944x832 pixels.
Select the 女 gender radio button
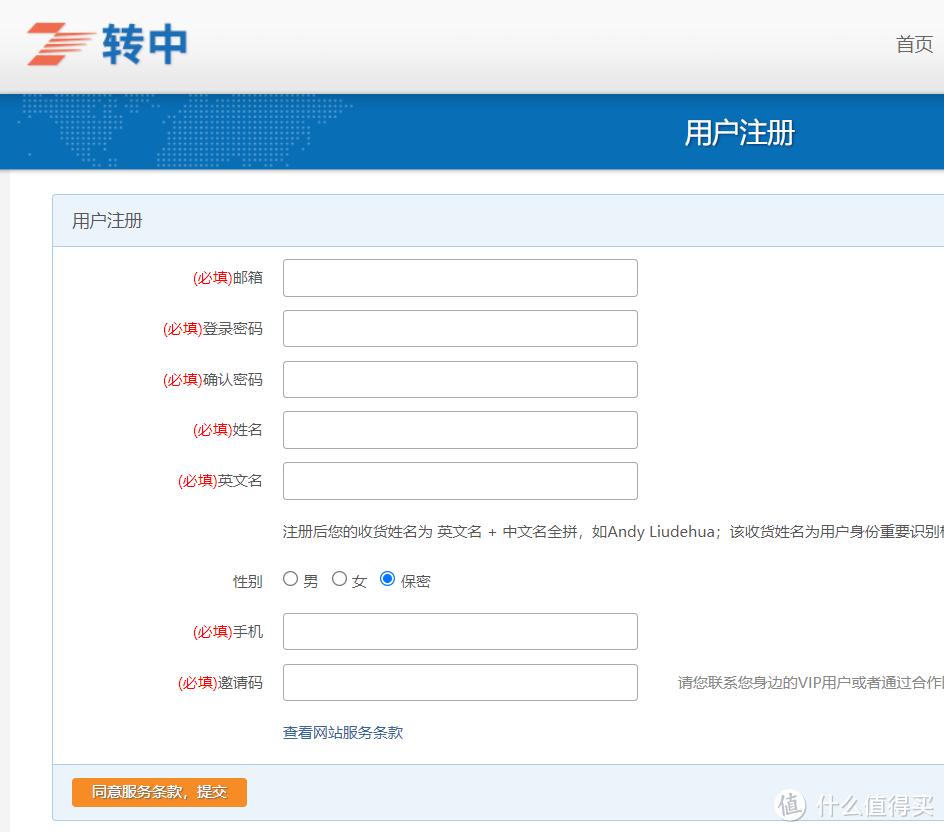point(340,578)
